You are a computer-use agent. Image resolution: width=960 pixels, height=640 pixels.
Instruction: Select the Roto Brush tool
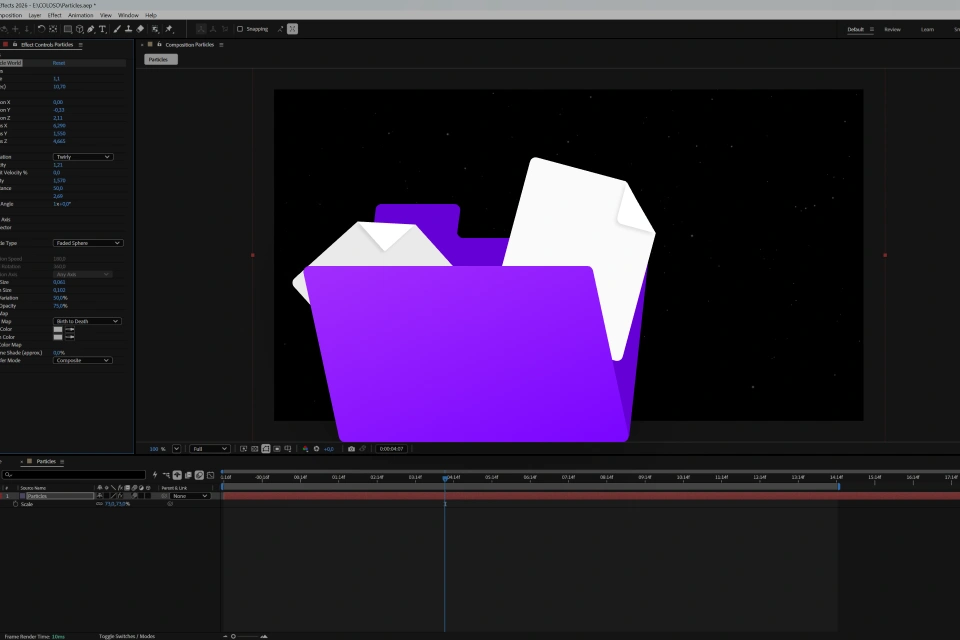point(156,29)
